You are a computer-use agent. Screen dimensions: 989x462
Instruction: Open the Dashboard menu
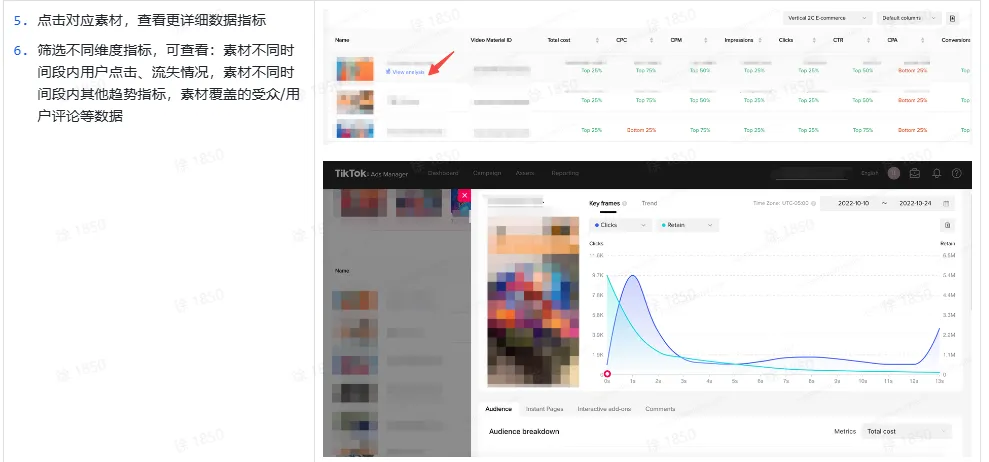click(x=443, y=173)
